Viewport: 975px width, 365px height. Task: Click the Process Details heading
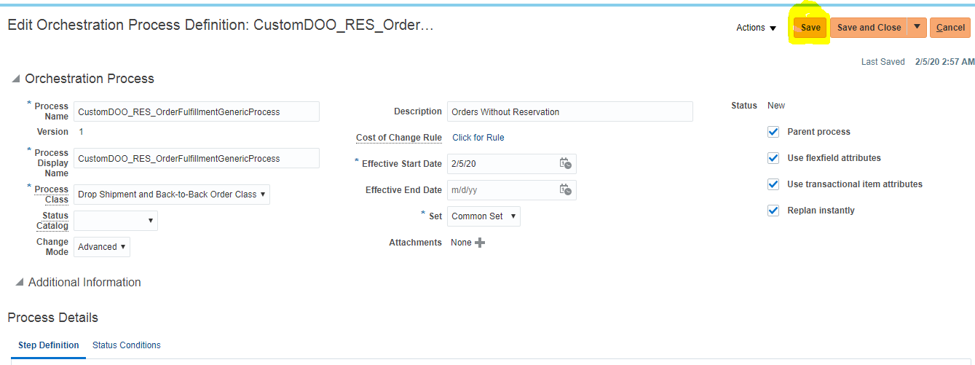pos(53,318)
